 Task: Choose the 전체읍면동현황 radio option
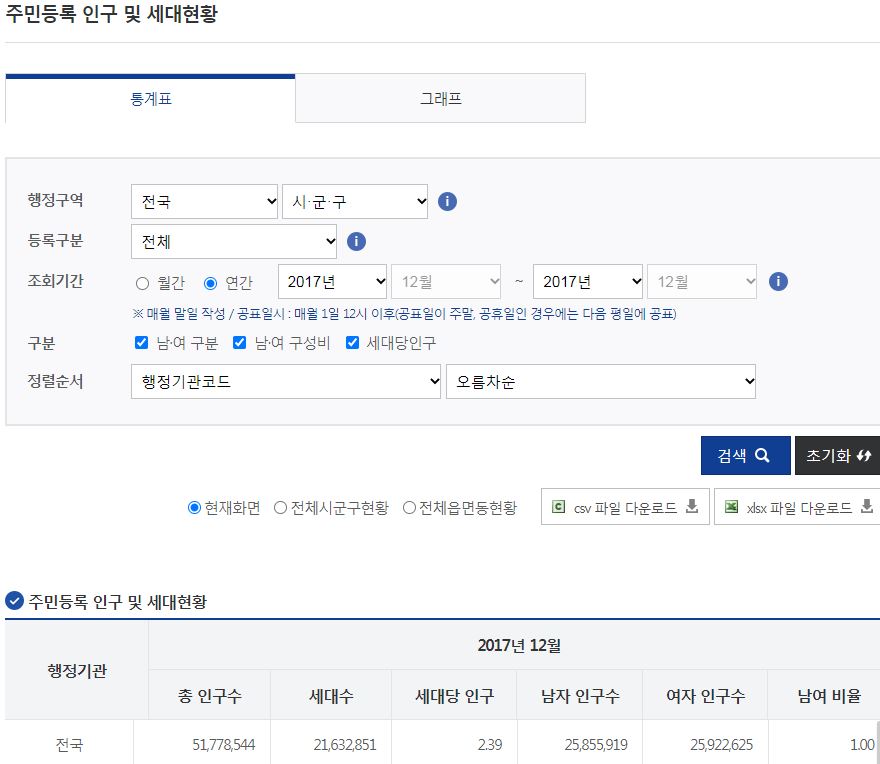[409, 507]
